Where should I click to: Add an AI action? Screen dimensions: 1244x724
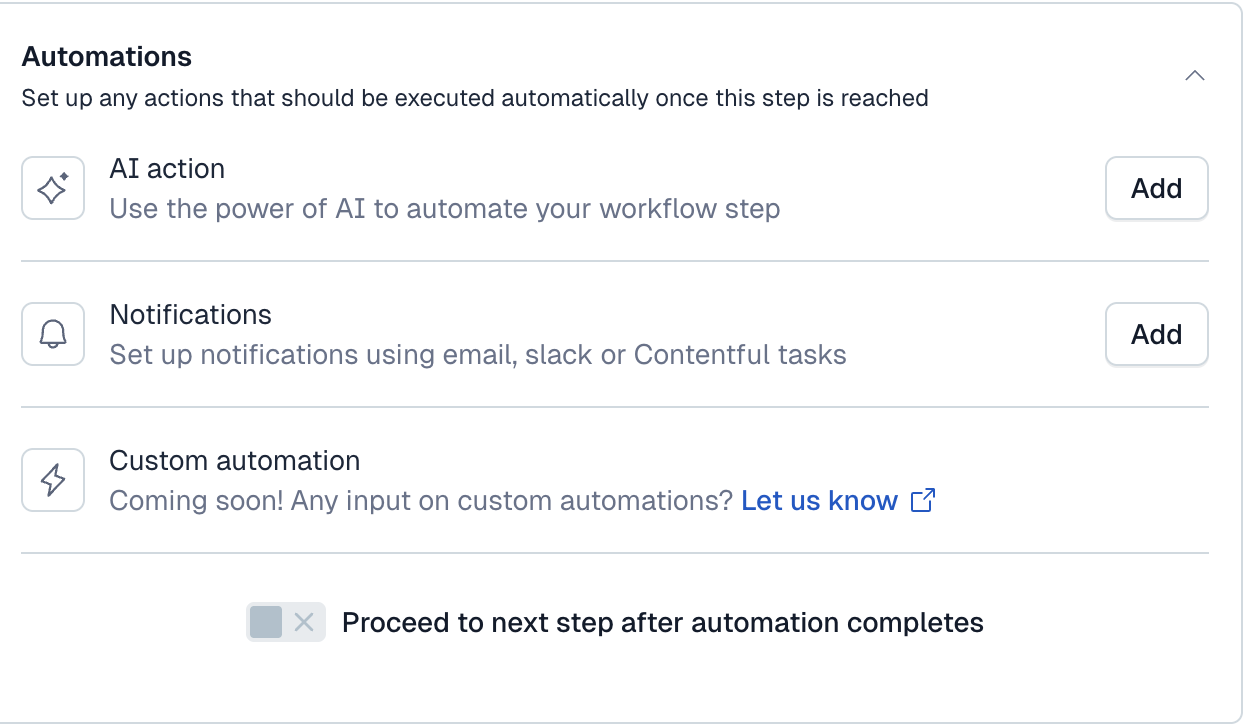coord(1156,188)
